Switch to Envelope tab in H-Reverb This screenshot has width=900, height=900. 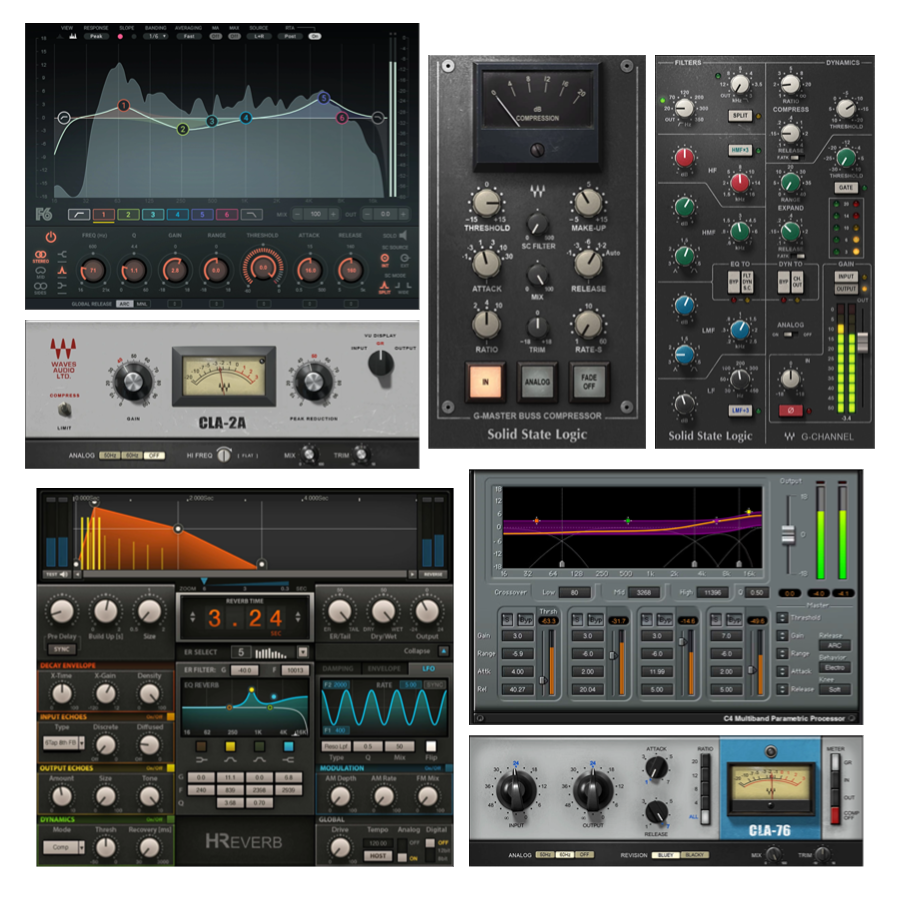coord(383,669)
